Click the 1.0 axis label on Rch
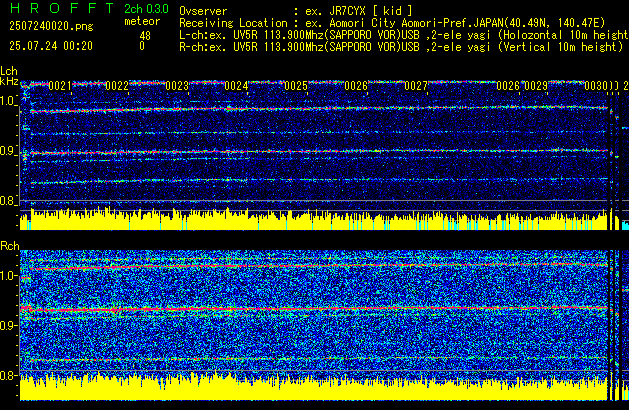Image resolution: width=629 pixels, height=410 pixels. (8, 276)
